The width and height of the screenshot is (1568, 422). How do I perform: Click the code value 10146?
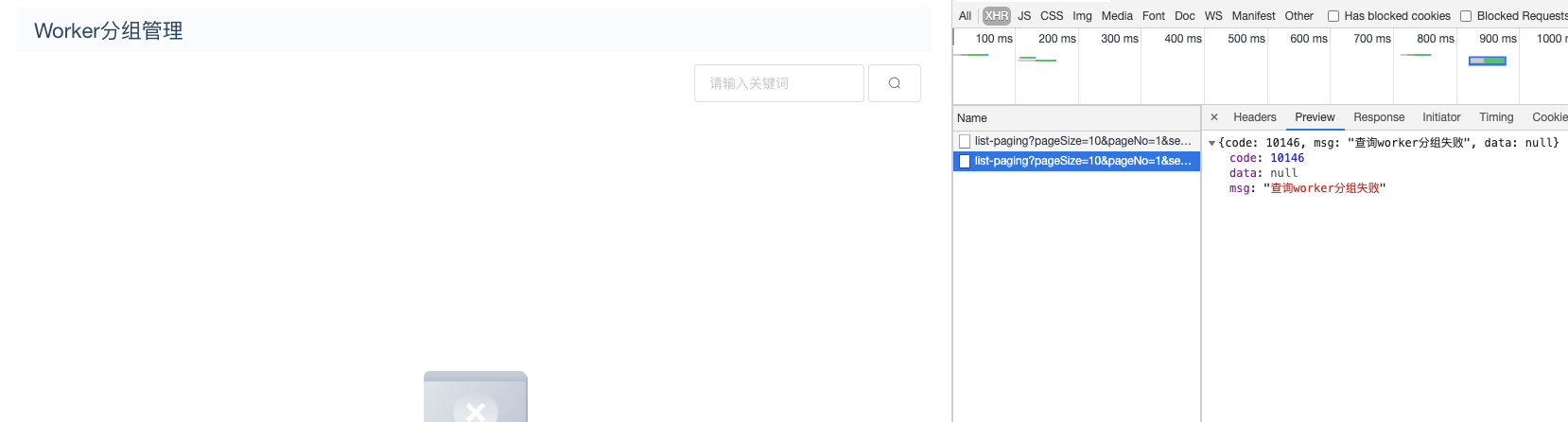pyautogui.click(x=1287, y=158)
